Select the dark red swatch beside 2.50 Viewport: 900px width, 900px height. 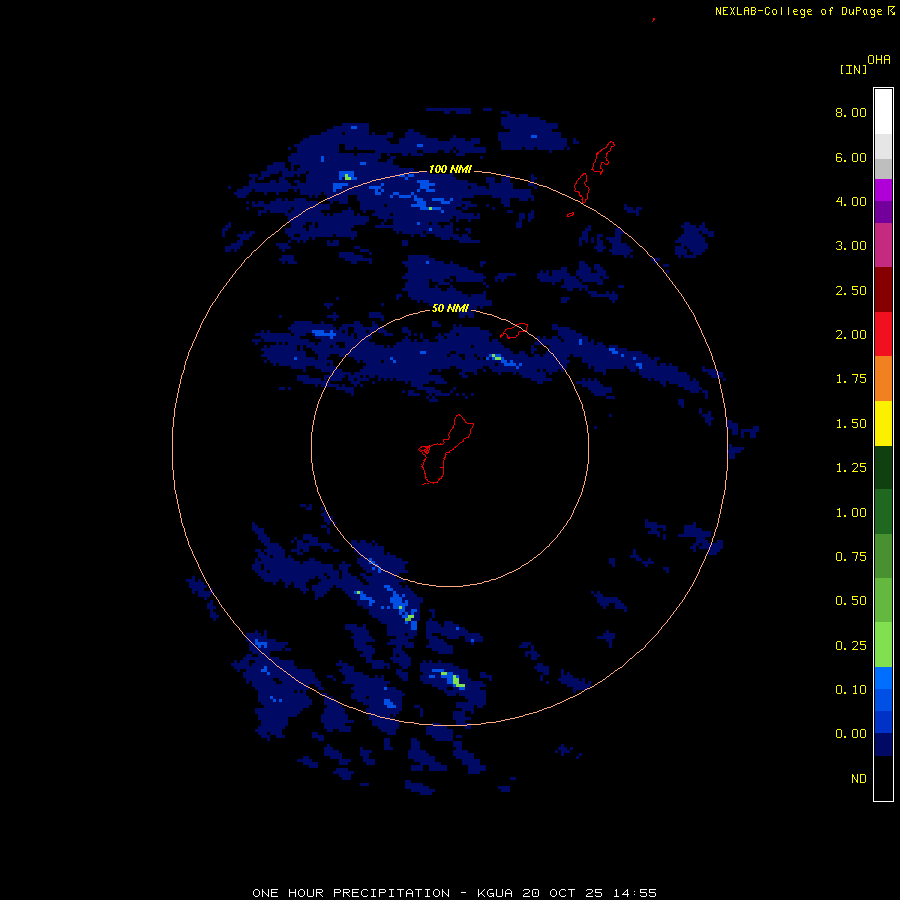coord(883,290)
